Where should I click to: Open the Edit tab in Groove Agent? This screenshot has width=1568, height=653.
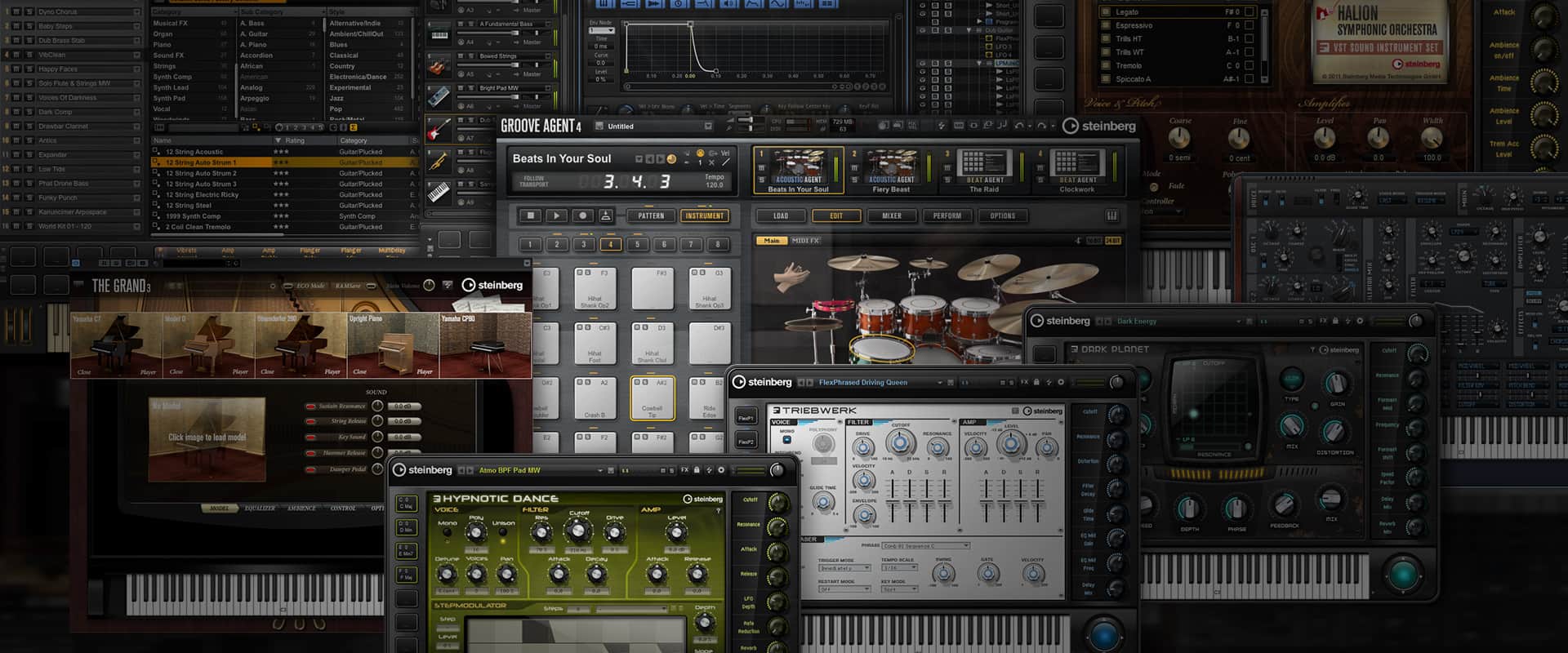(x=836, y=215)
